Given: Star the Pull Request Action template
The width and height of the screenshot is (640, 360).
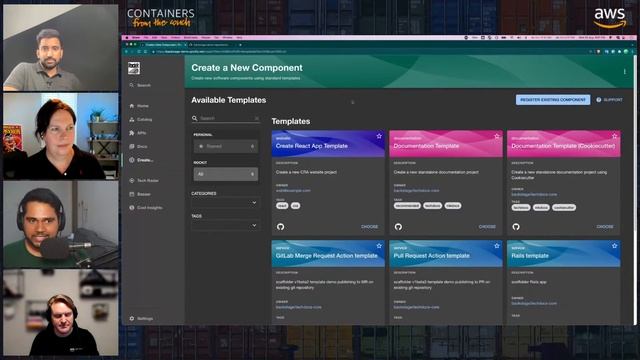Looking at the screenshot, I should coord(497,246).
